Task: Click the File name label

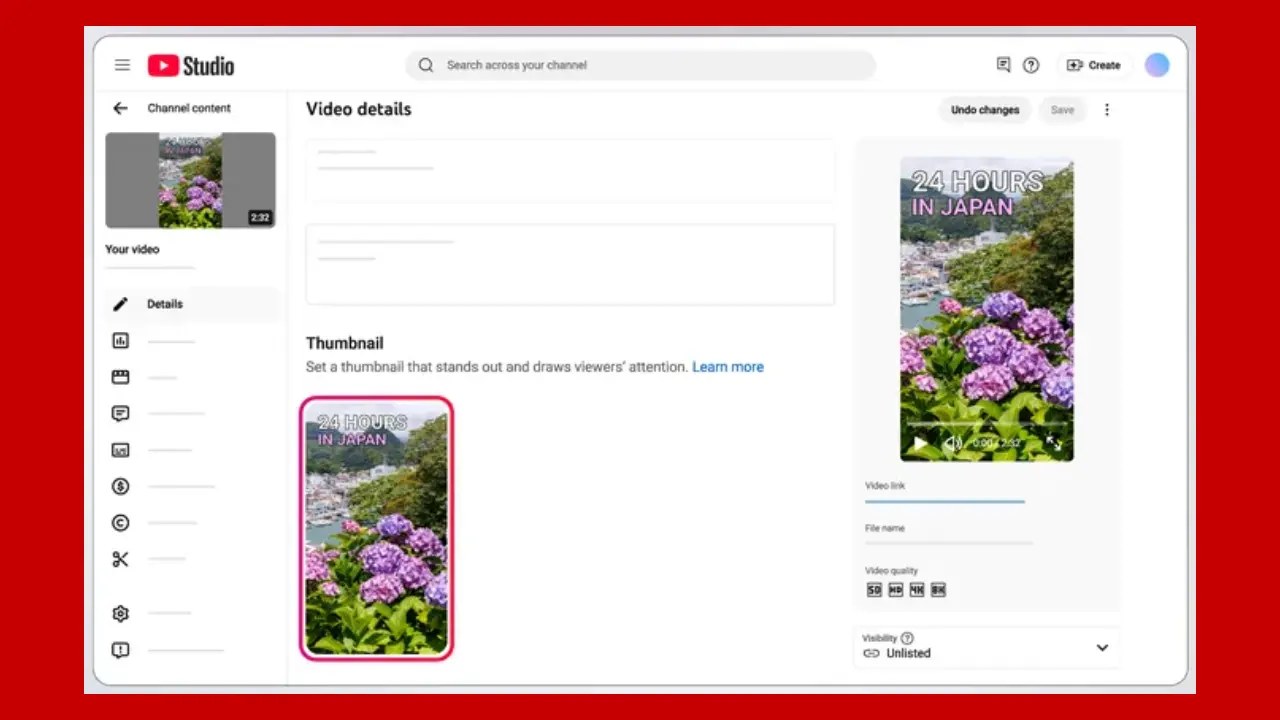Action: [885, 528]
